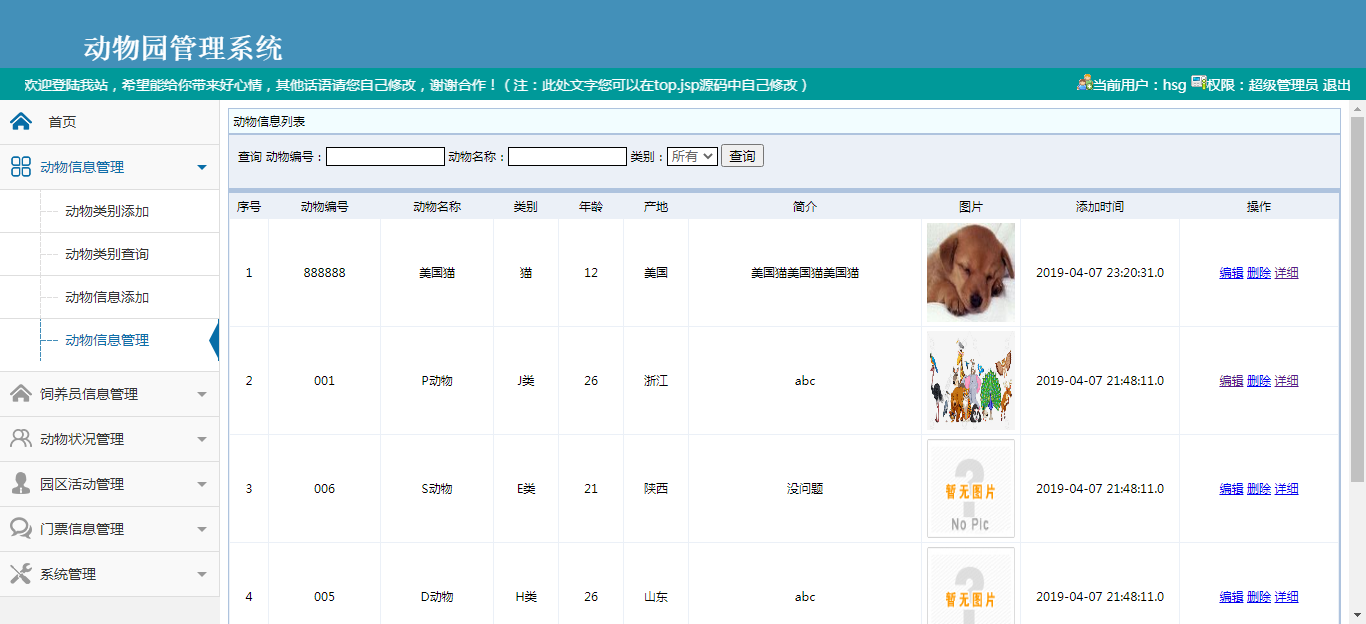Delete the P动物 record via 删除
The image size is (1366, 624).
click(1259, 381)
